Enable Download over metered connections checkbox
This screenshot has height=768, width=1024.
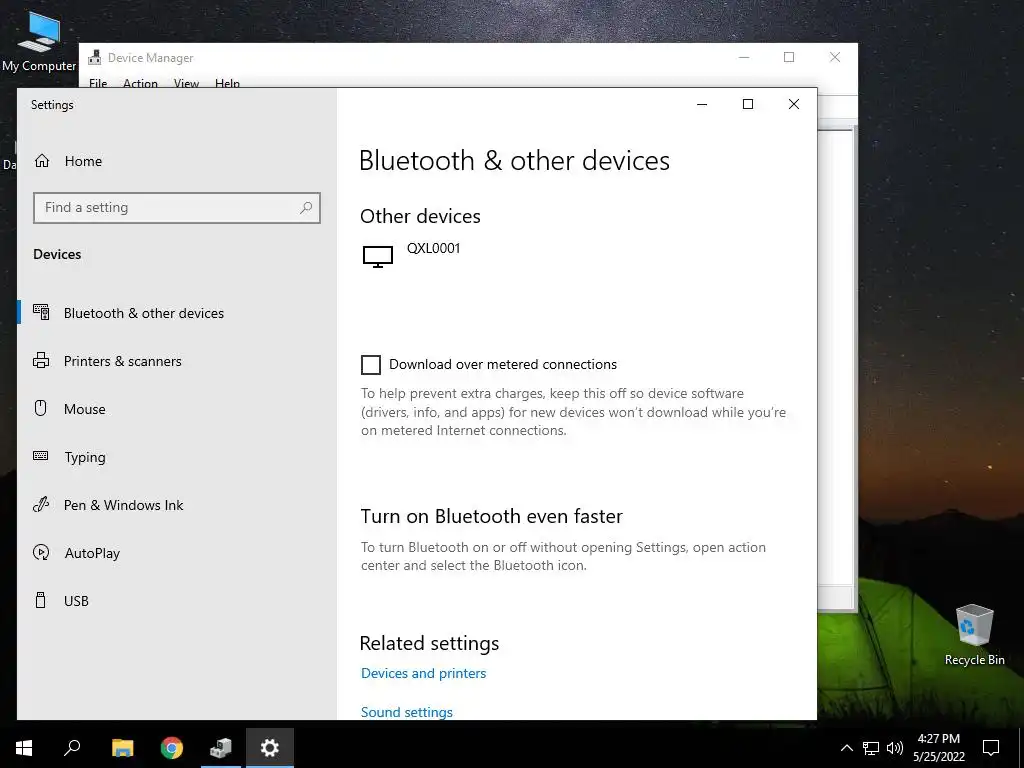coord(371,364)
